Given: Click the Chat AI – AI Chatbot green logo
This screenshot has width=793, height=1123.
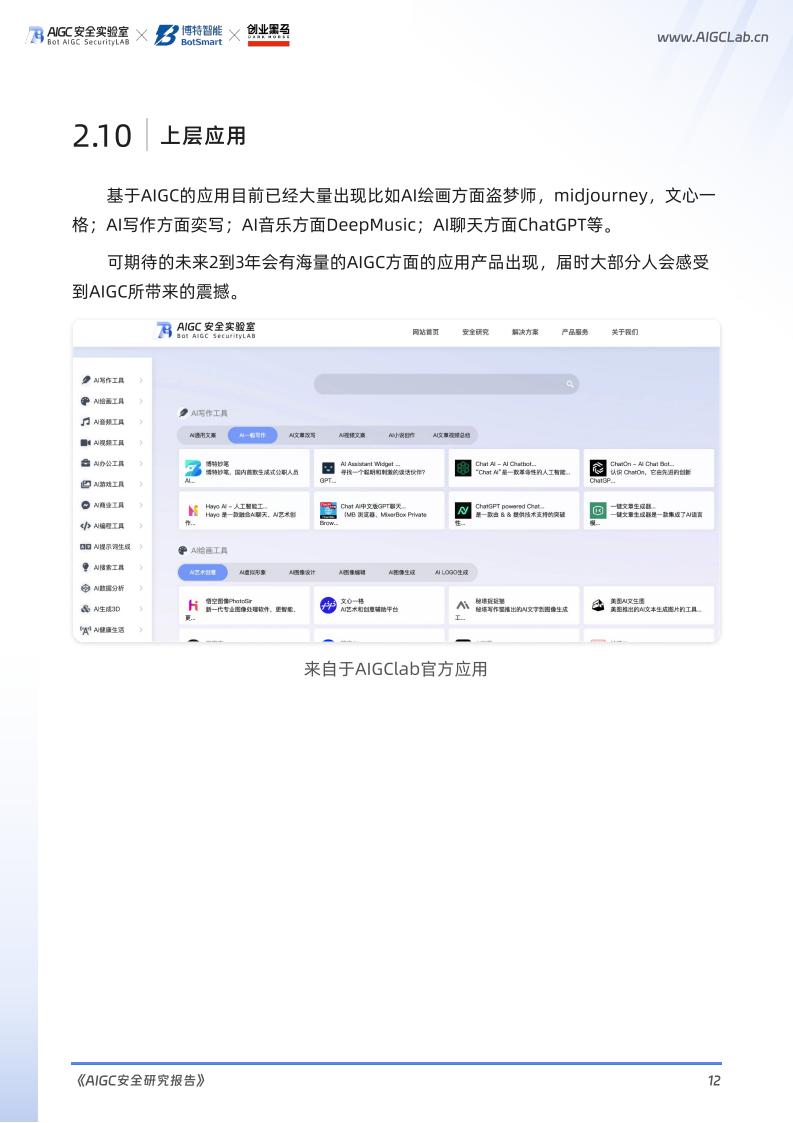Looking at the screenshot, I should pos(463,468).
